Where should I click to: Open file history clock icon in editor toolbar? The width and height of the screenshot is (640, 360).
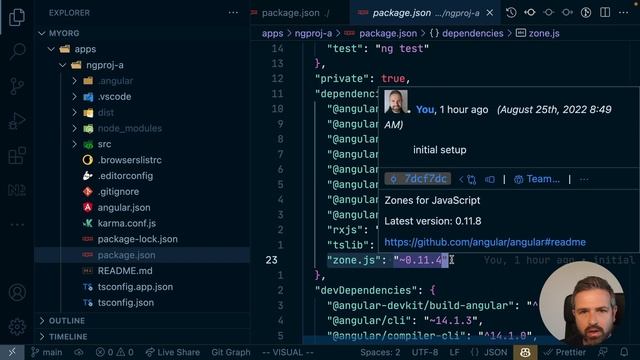tap(511, 13)
